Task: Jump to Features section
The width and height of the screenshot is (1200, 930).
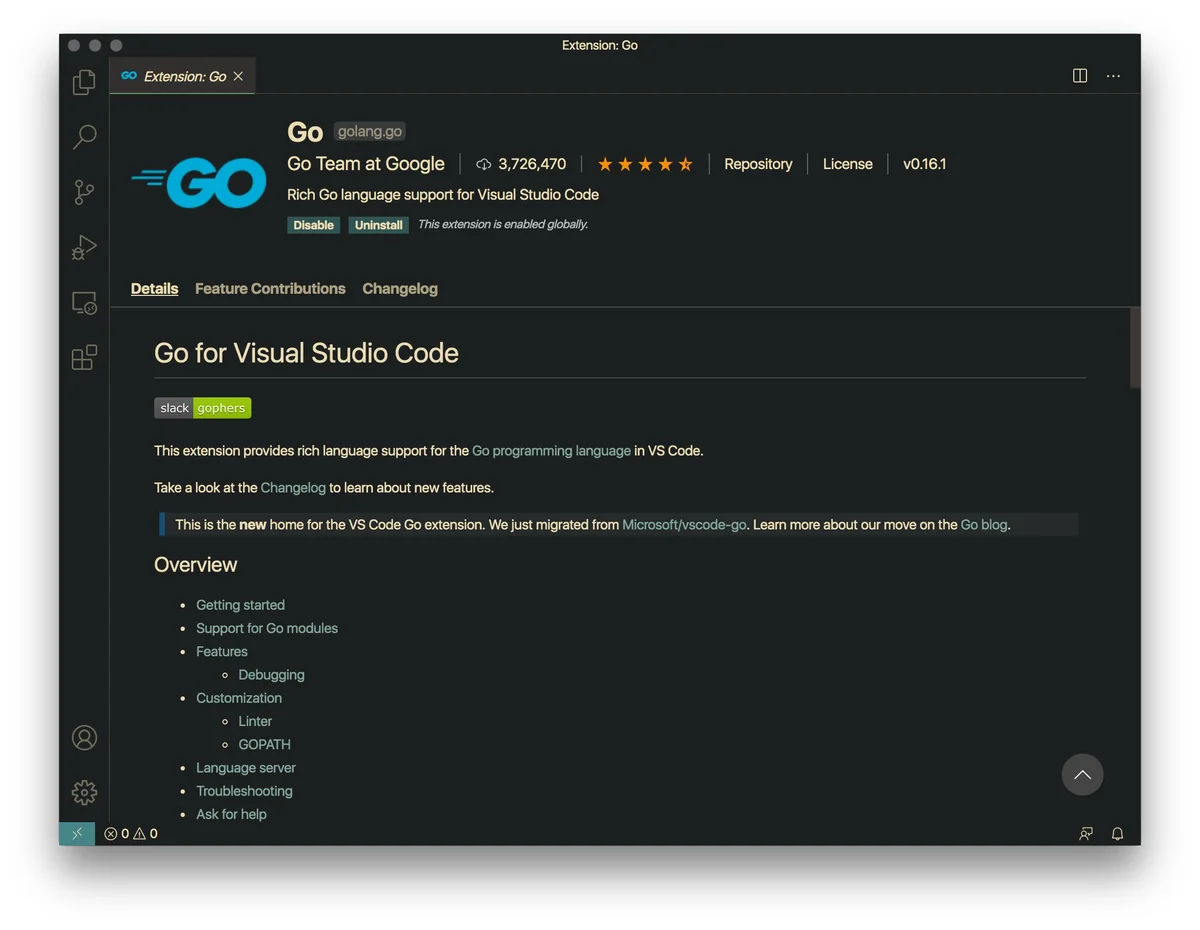Action: 222,651
